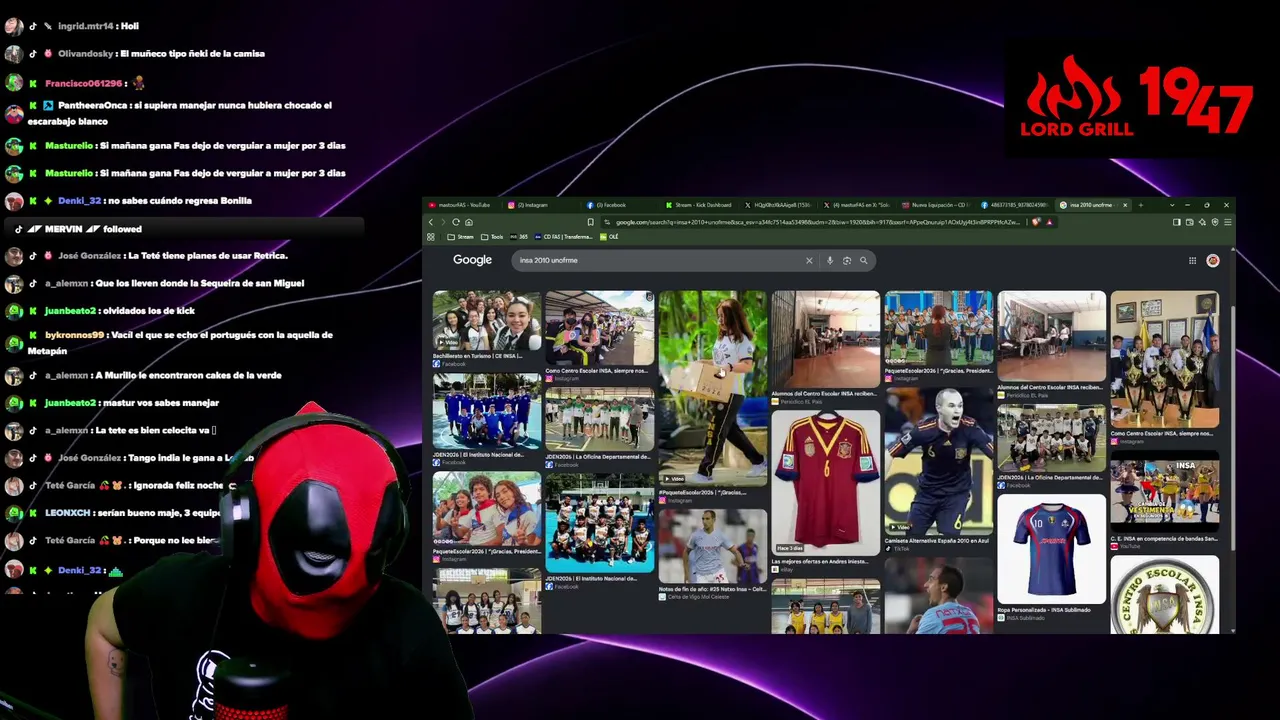Open the Natxo Insa Celta player photo
Image resolution: width=1280 pixels, height=720 pixels.
[x=713, y=547]
